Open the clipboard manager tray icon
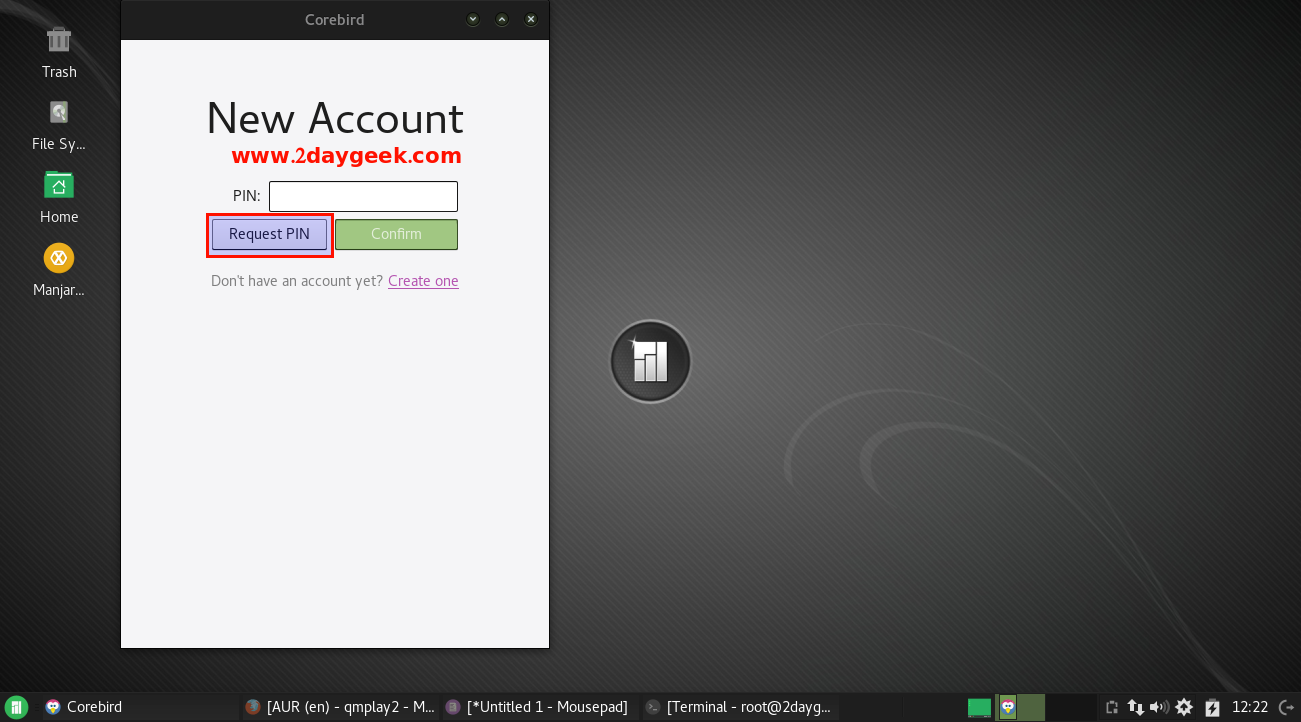 pos(1111,707)
